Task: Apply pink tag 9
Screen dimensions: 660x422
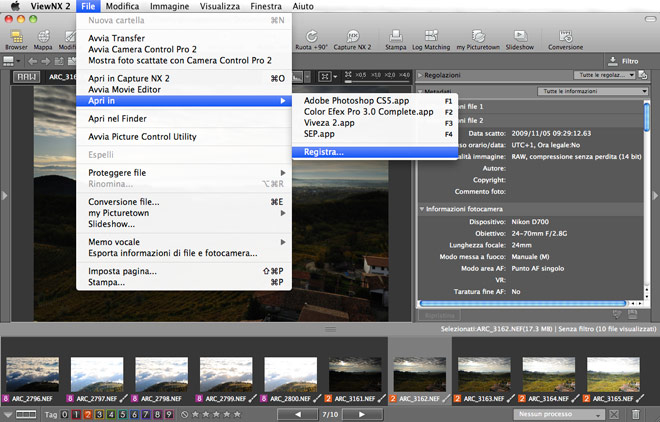Action: [x=169, y=414]
